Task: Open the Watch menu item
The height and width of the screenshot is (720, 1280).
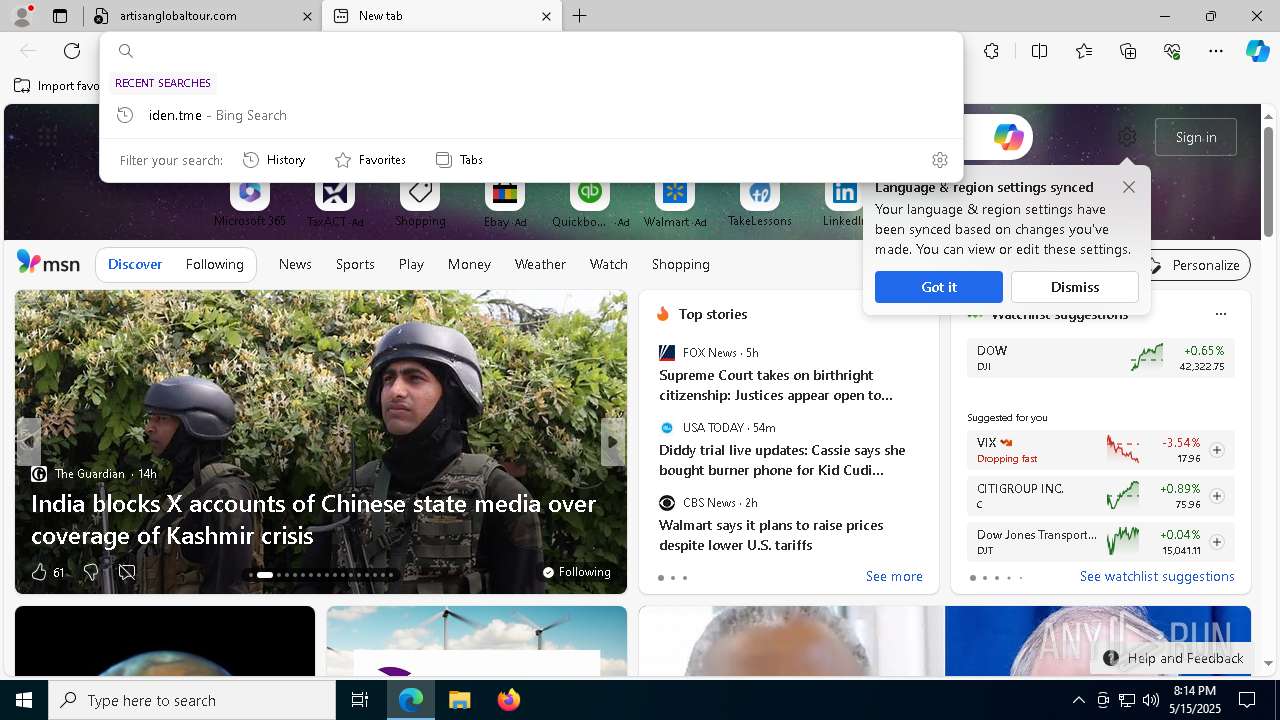Action: point(609,264)
